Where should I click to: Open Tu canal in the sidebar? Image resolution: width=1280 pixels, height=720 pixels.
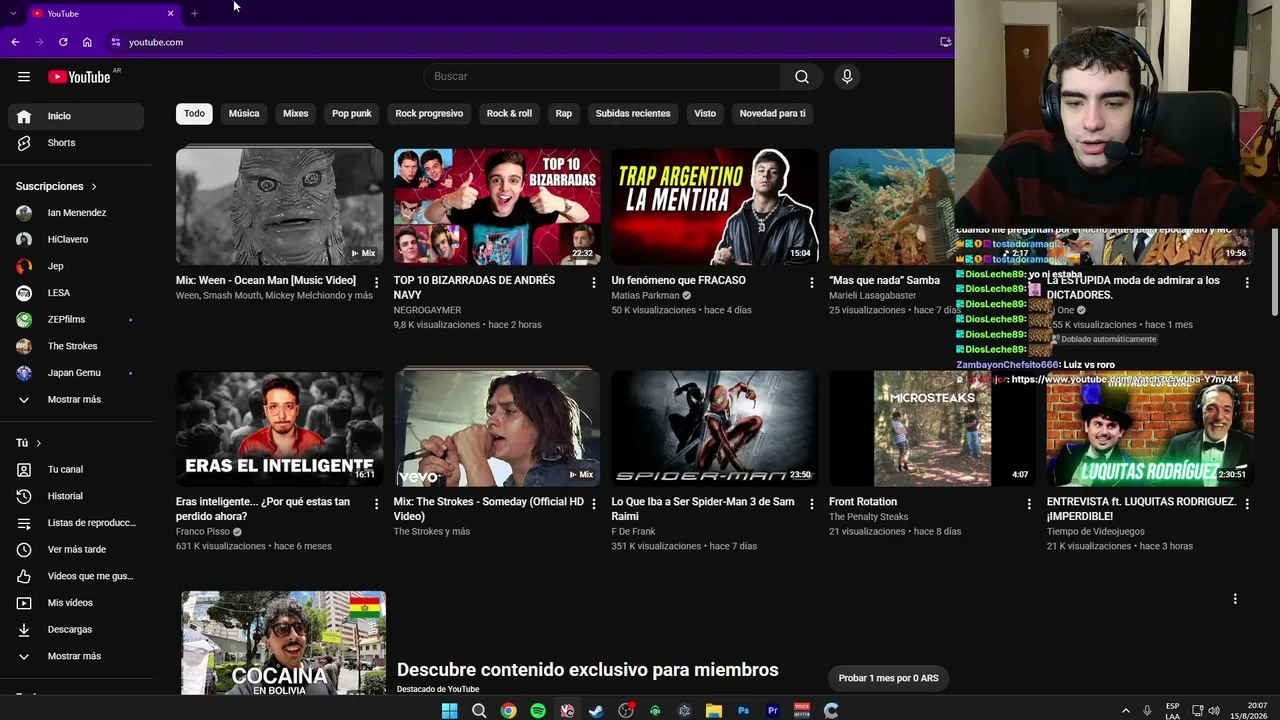76,469
